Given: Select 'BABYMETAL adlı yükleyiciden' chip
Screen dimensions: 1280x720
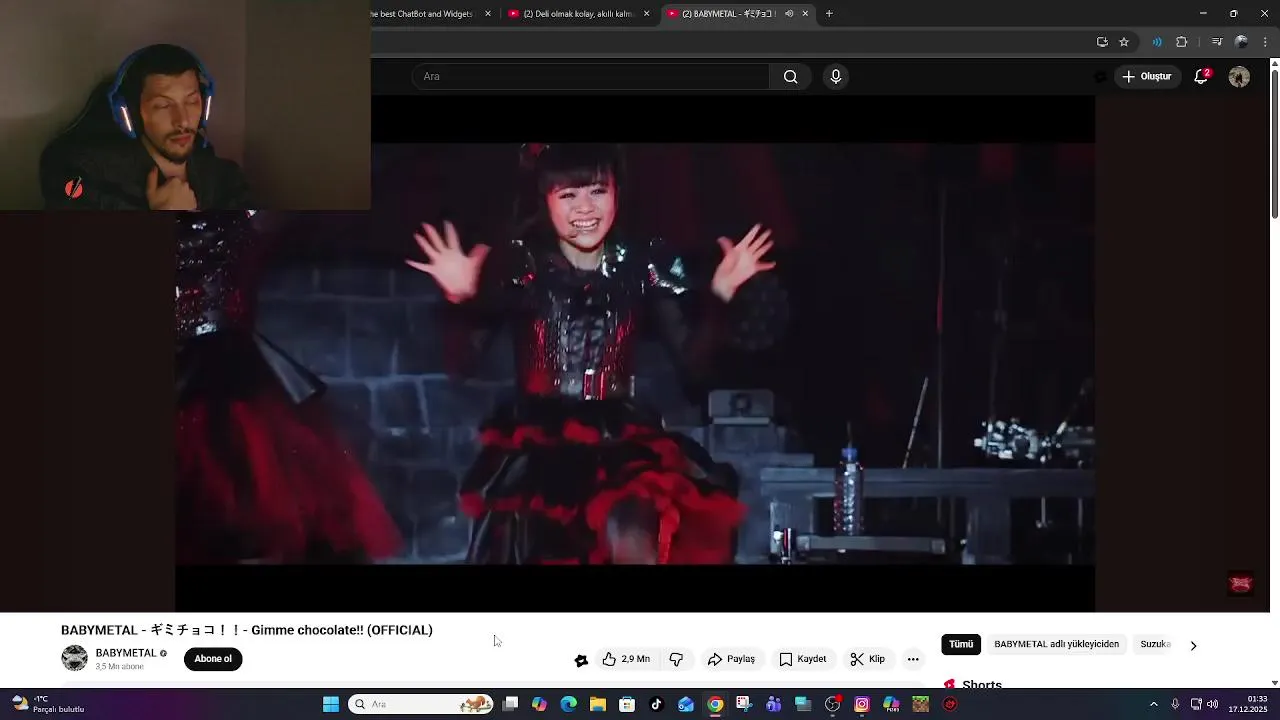Looking at the screenshot, I should (x=1056, y=644).
